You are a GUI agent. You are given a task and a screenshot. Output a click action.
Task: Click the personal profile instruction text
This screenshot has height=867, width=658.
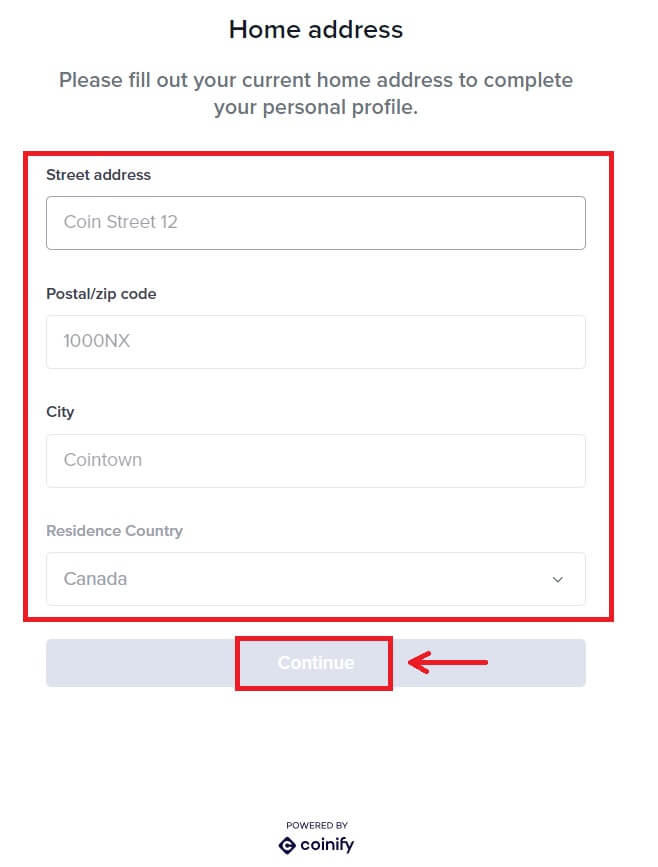click(x=316, y=93)
